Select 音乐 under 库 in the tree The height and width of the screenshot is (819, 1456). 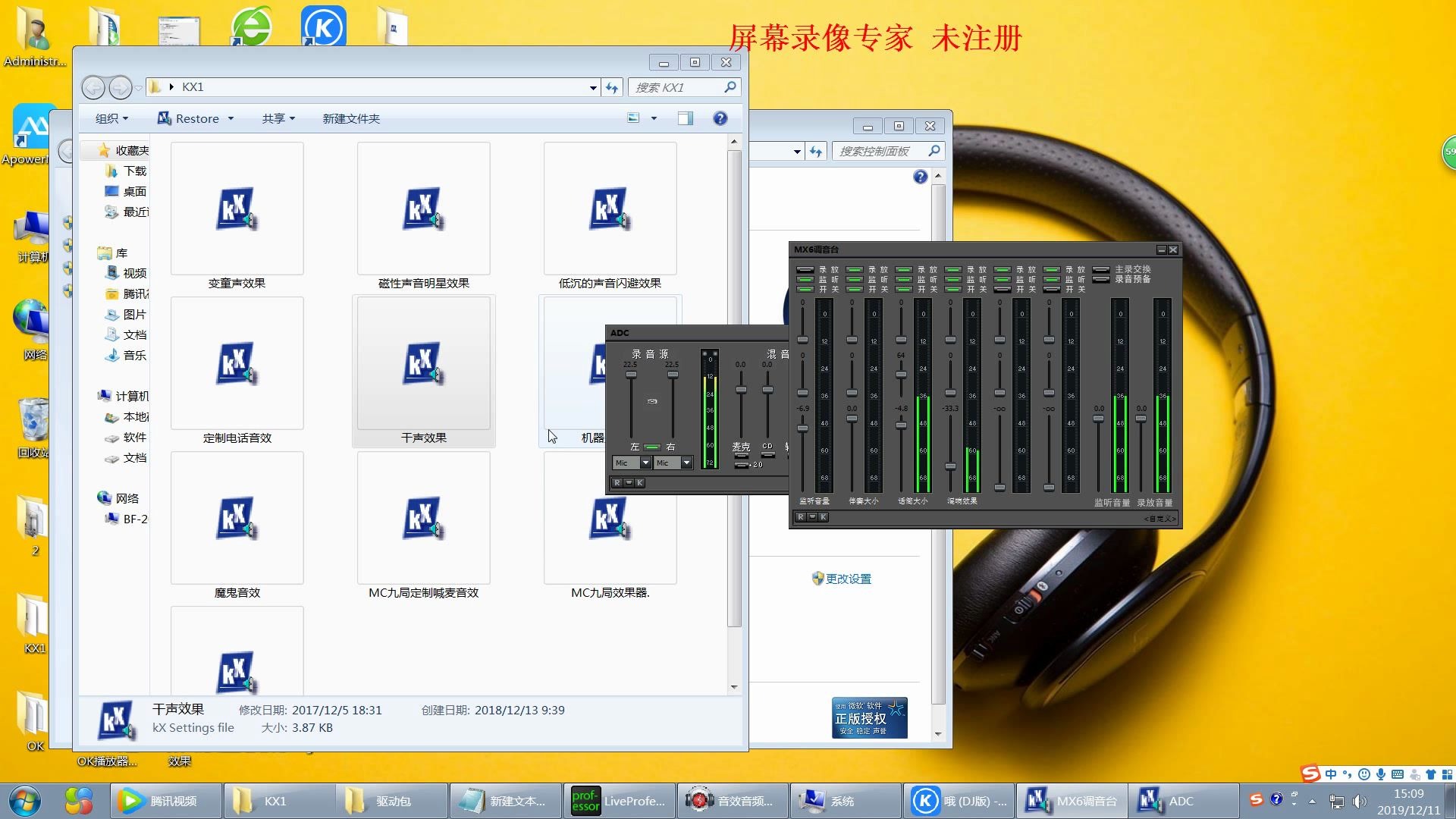(x=126, y=355)
